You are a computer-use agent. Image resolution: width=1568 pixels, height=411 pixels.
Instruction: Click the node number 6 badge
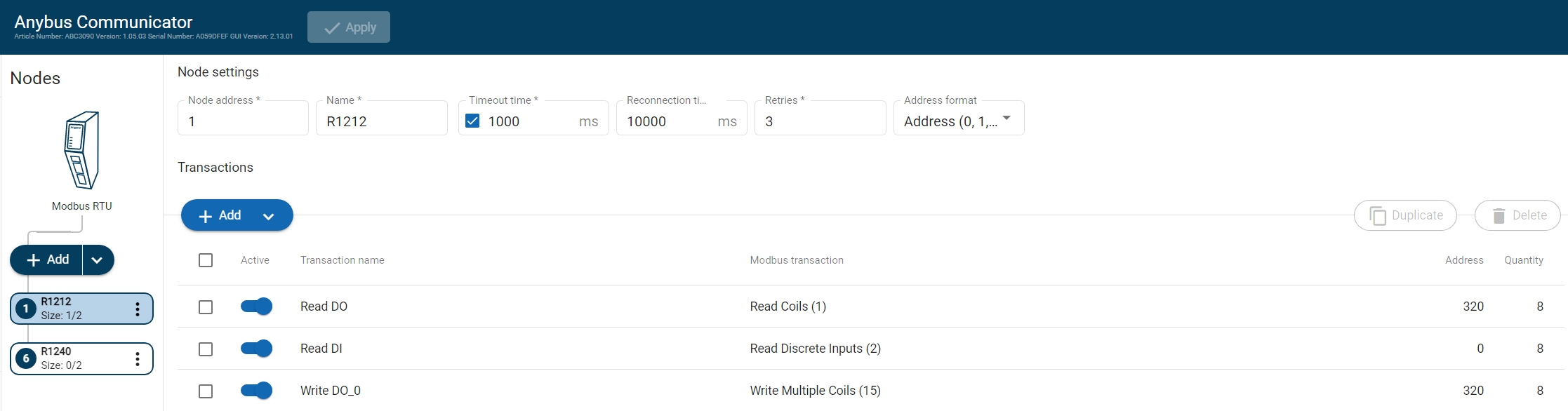click(26, 359)
